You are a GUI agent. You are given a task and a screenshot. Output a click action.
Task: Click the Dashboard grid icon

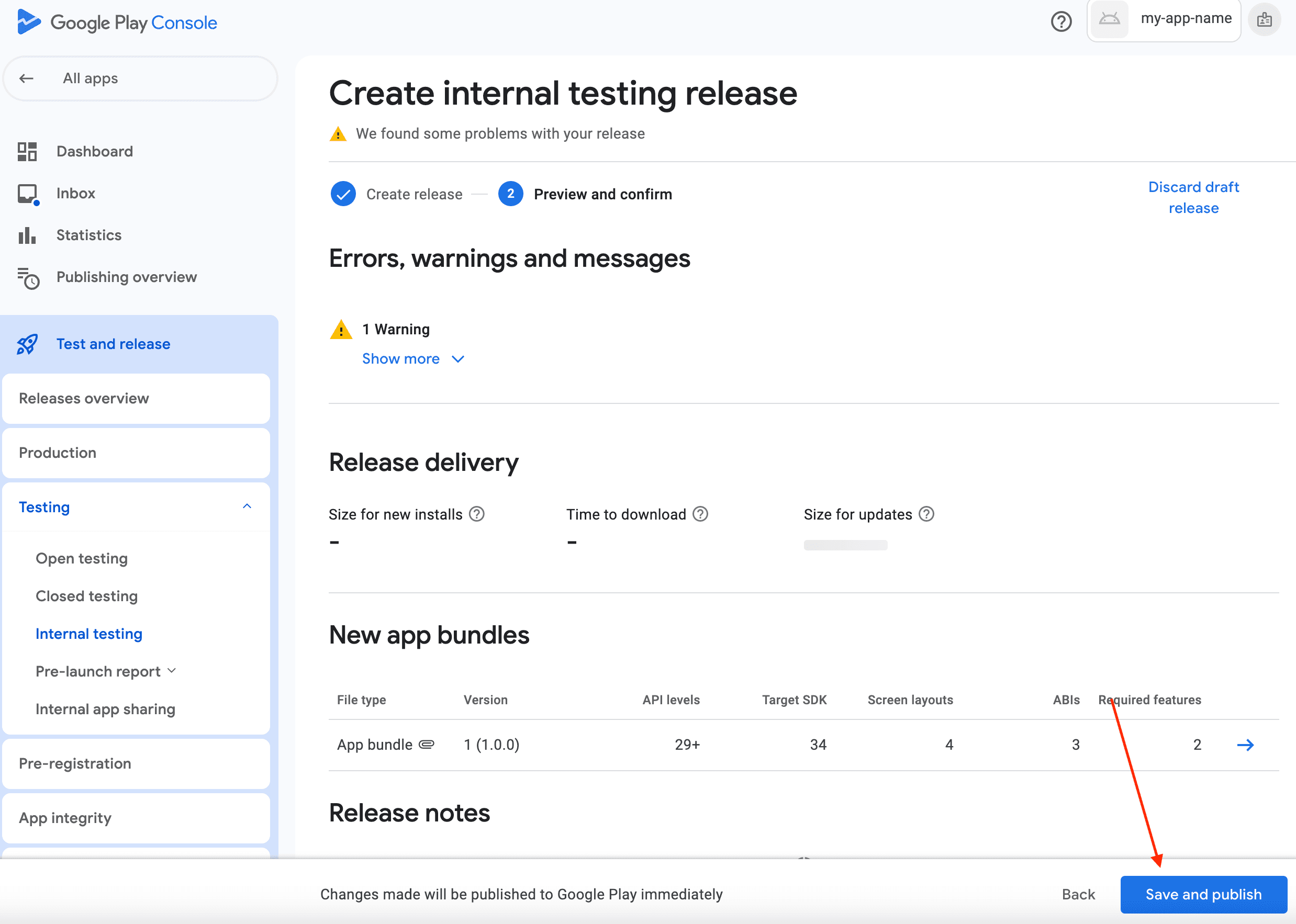[27, 151]
